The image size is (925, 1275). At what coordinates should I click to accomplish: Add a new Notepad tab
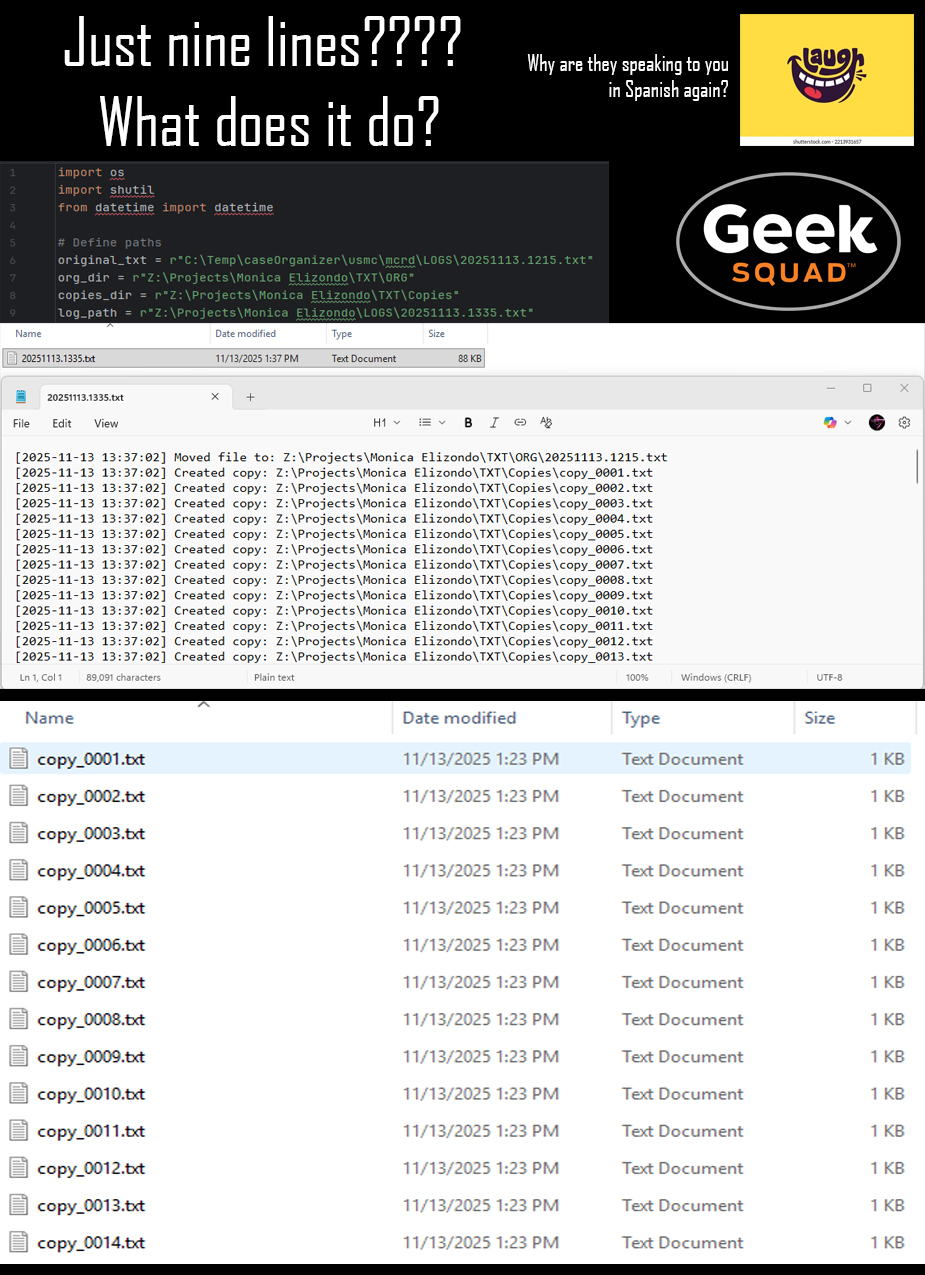tap(250, 397)
